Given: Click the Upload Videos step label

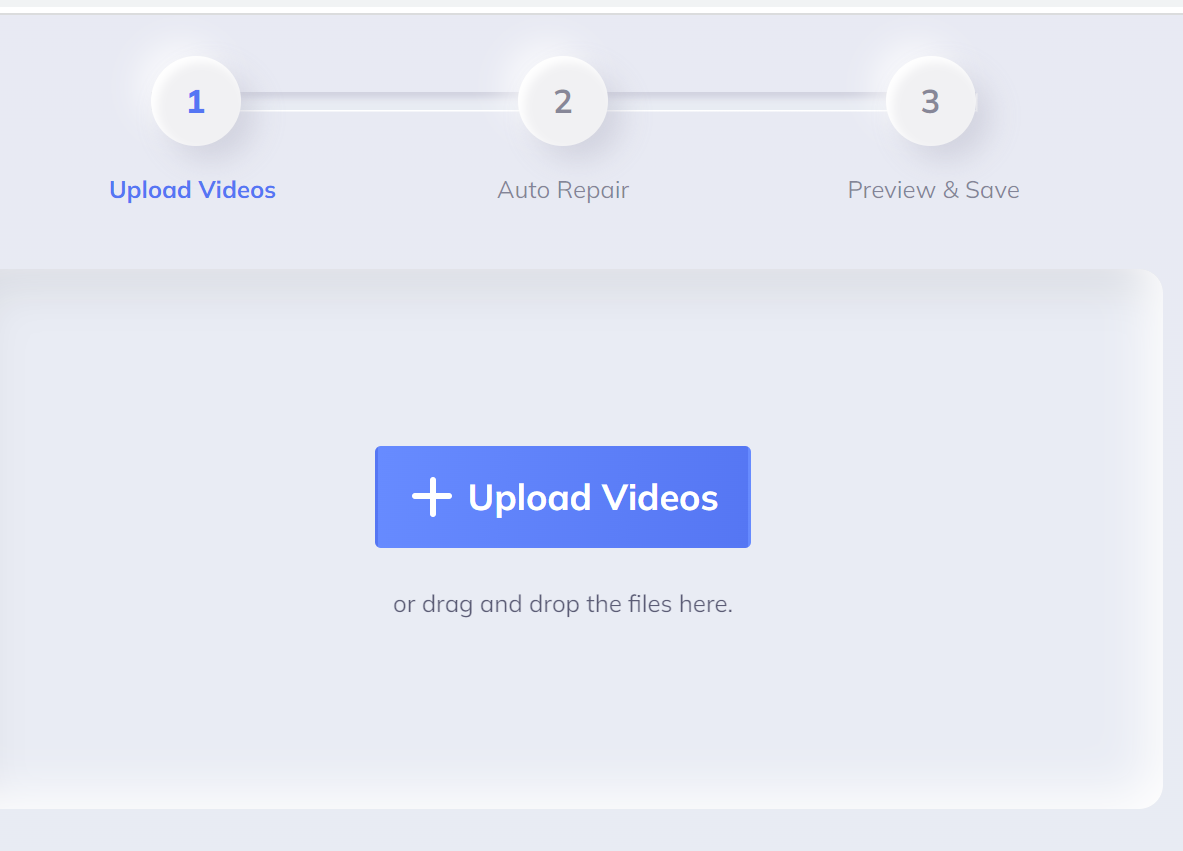Looking at the screenshot, I should [x=192, y=190].
